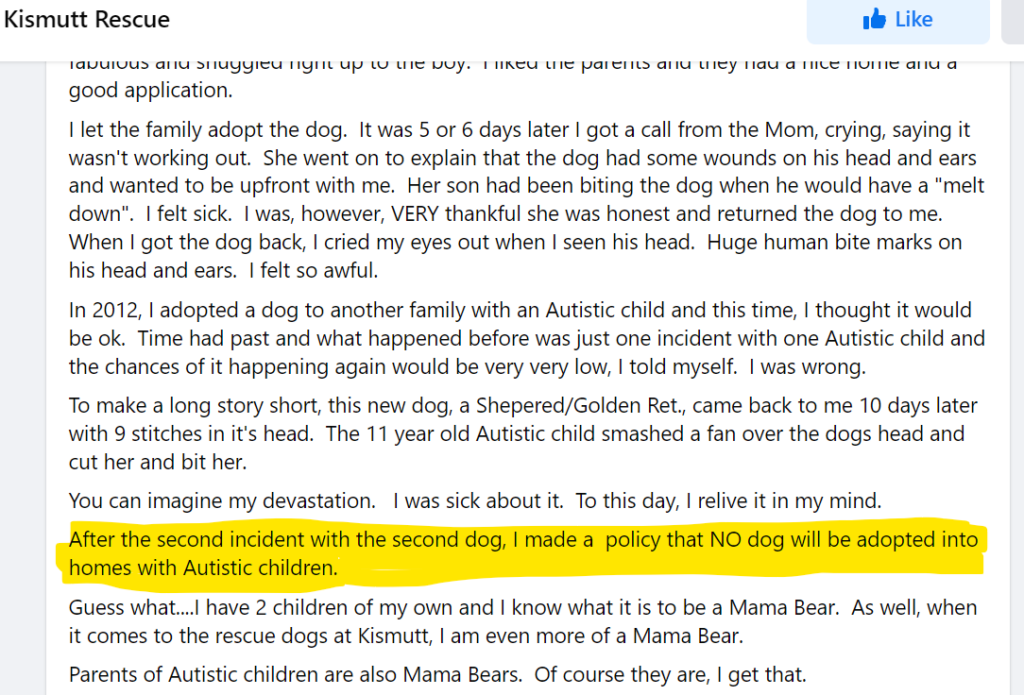Click the partially visible button beside Like

pyautogui.click(x=1012, y=21)
